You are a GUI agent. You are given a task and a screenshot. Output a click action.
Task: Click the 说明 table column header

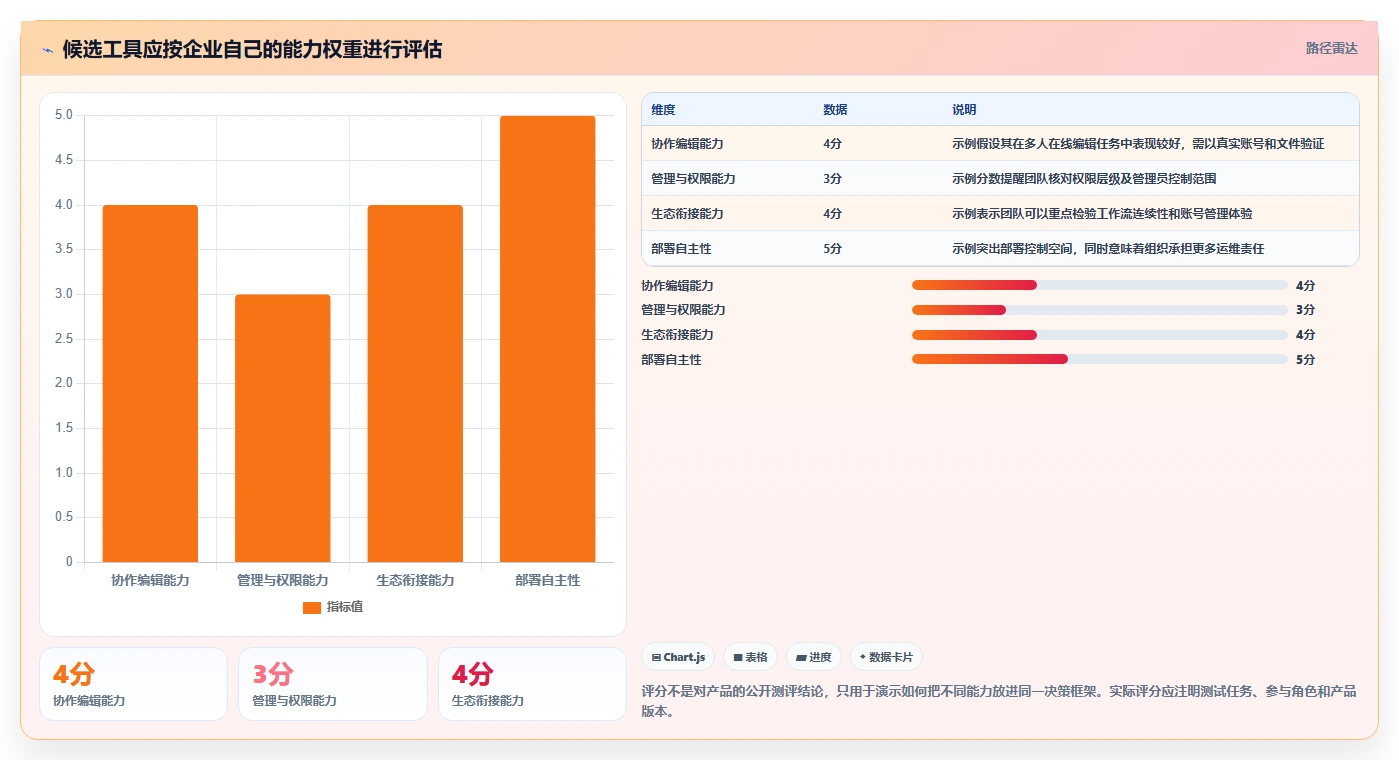tap(964, 110)
